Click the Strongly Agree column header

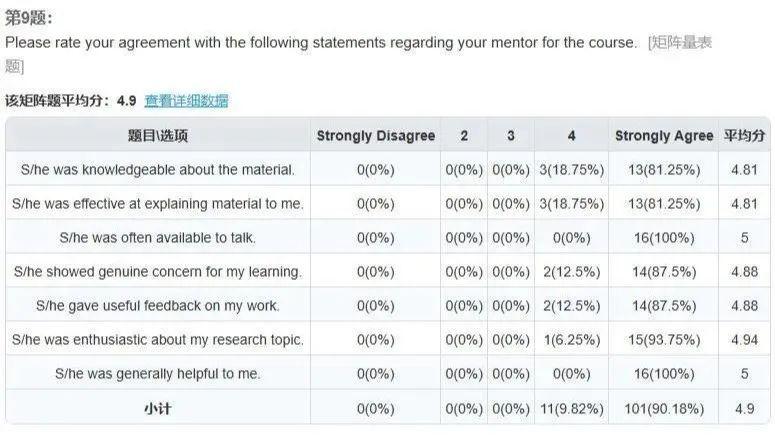click(x=664, y=135)
